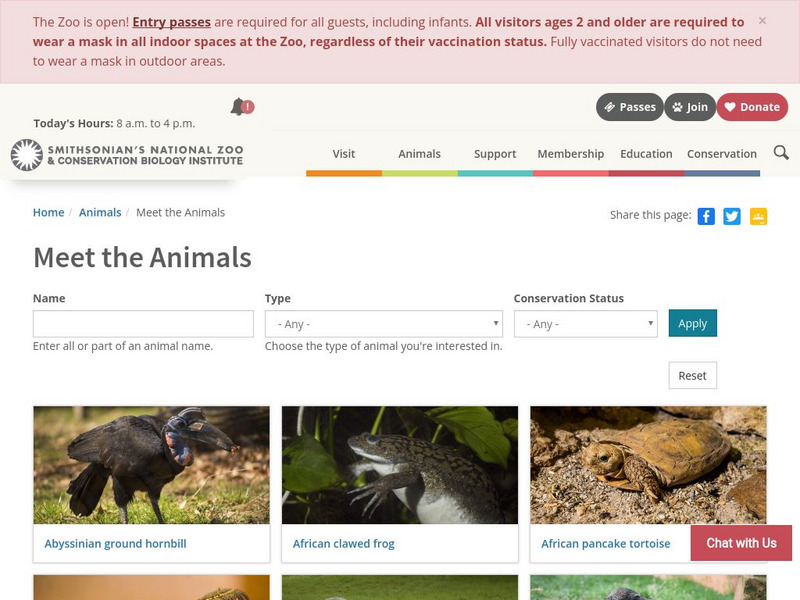Open the Conservation Status dropdown
800x600 pixels.
(x=586, y=324)
